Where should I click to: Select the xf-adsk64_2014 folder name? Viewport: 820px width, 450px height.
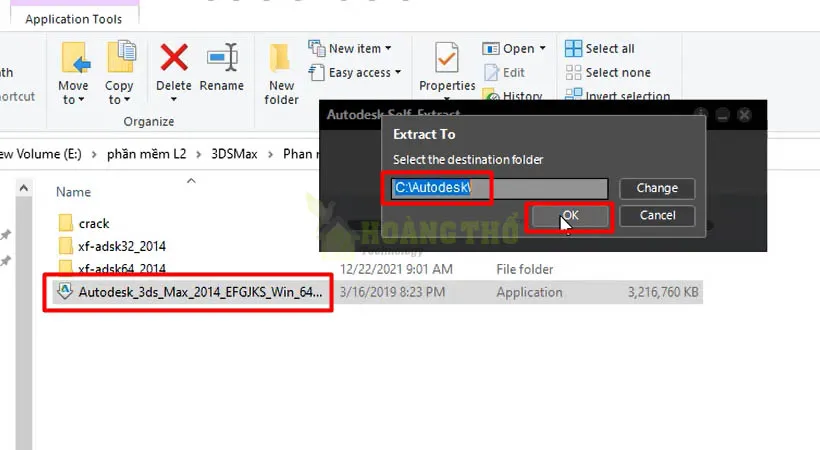click(x=122, y=269)
